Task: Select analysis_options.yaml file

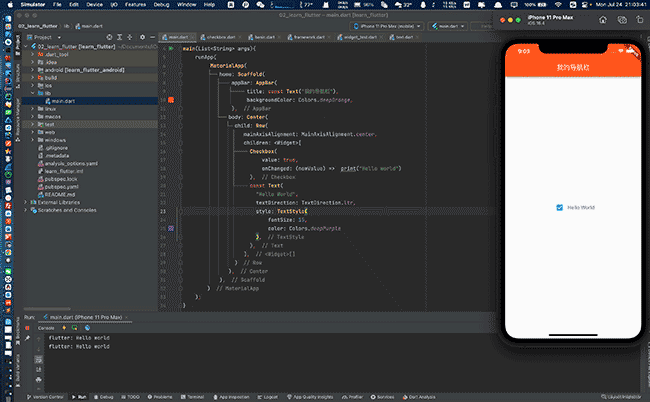Action: [71, 164]
